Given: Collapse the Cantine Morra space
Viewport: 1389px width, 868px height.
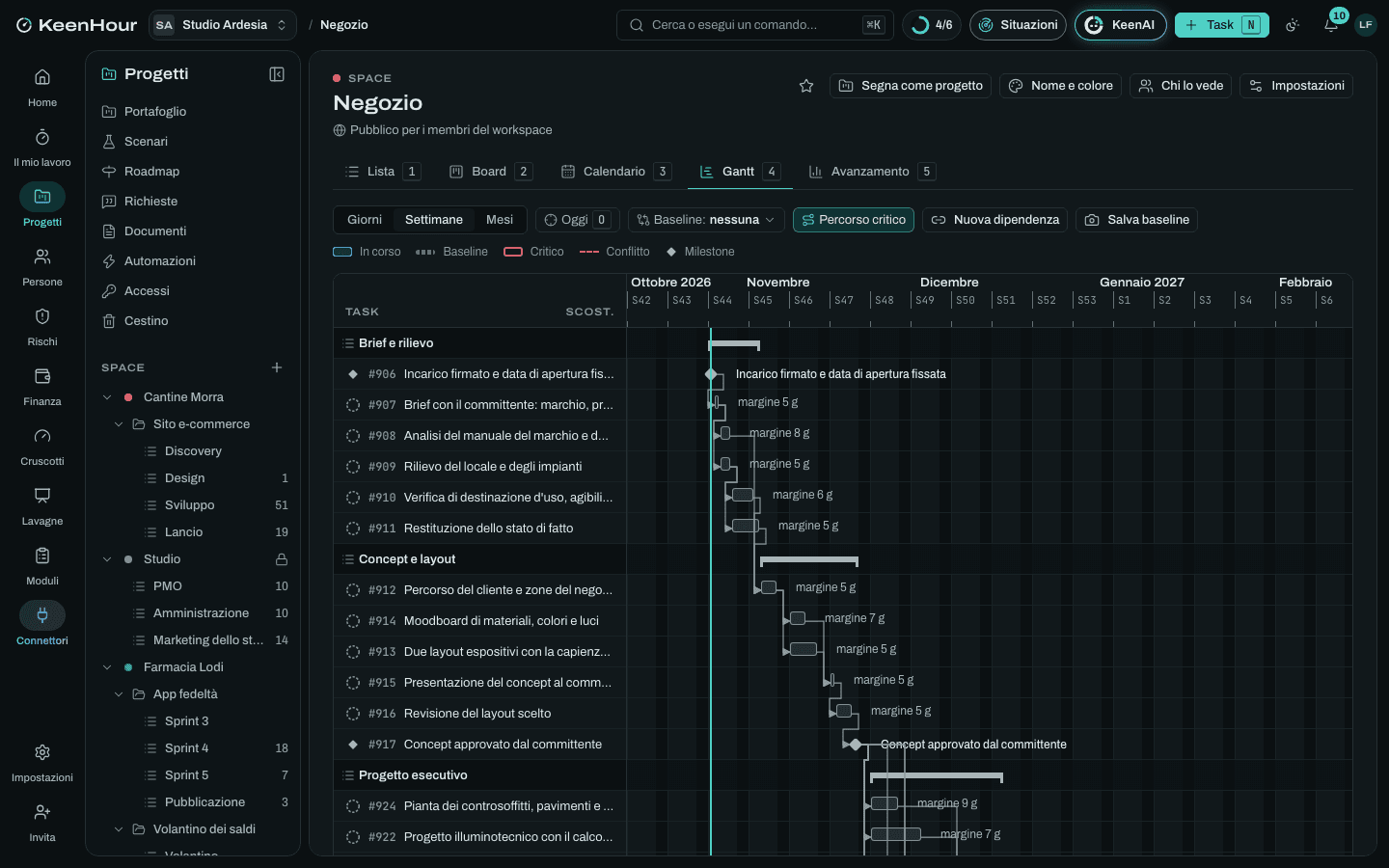Looking at the screenshot, I should point(107,397).
